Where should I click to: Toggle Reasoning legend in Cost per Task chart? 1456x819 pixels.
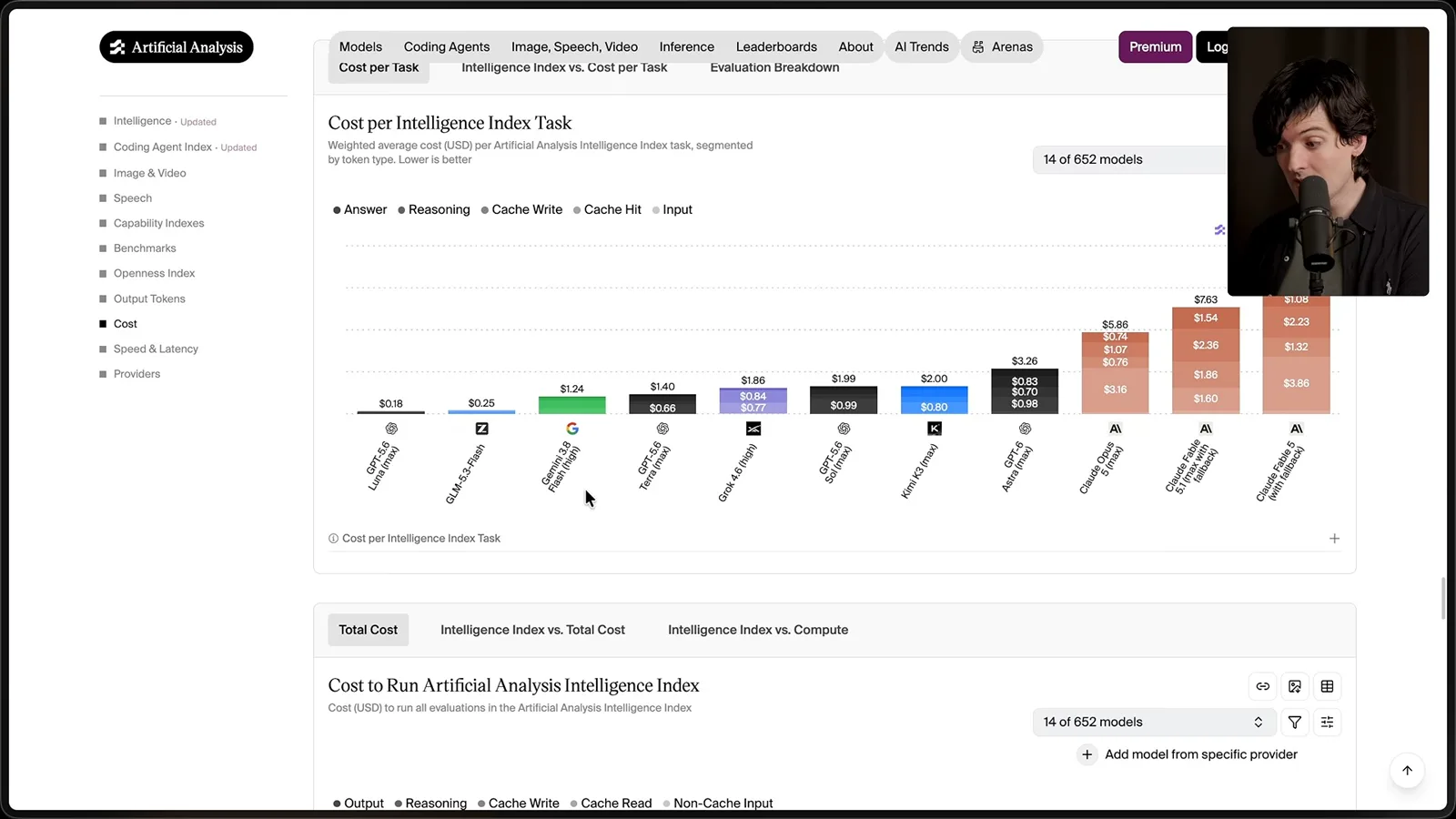434,209
